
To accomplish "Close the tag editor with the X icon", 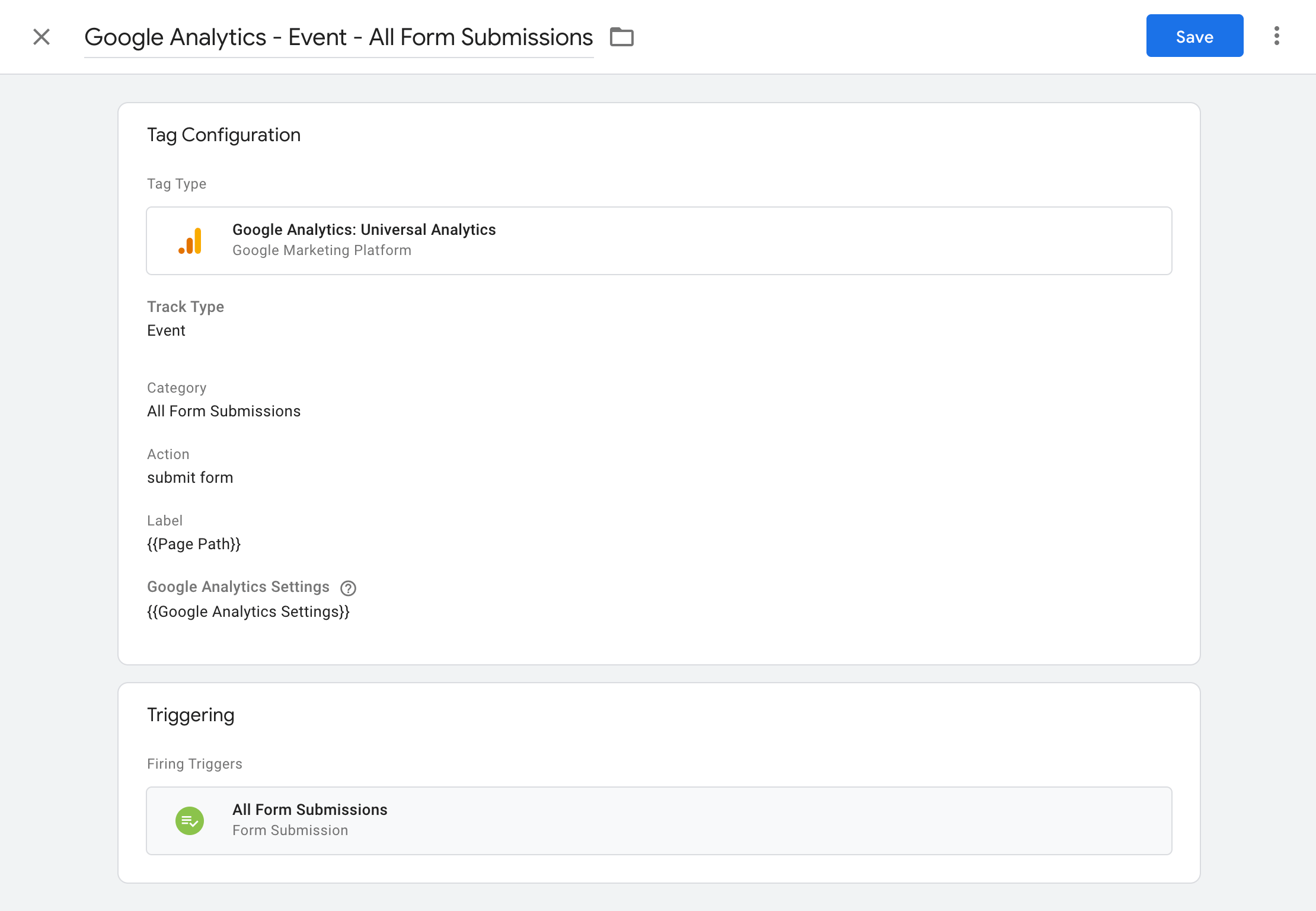I will pos(41,37).
